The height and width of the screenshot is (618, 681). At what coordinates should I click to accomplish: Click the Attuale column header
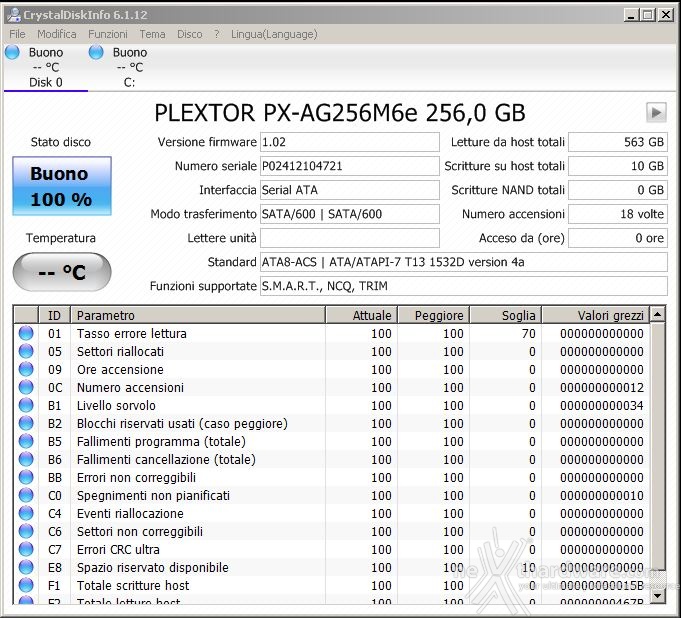tap(361, 315)
